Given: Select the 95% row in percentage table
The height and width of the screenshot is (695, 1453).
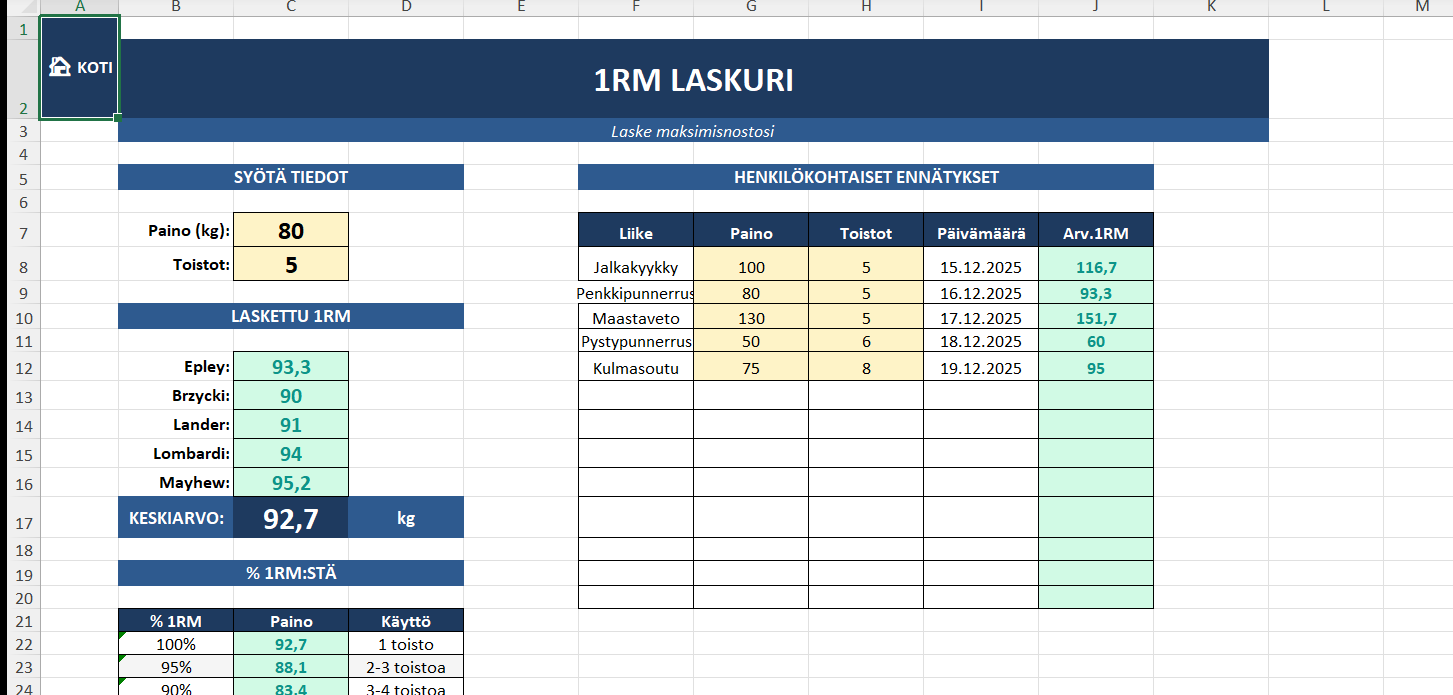Looking at the screenshot, I should tap(291, 667).
